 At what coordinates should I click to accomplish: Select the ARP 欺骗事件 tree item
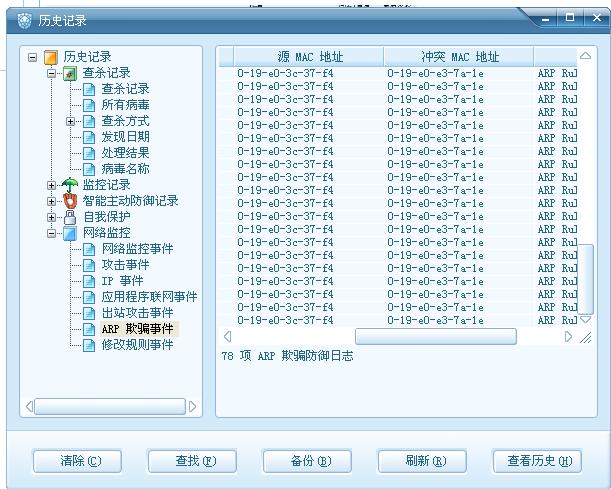point(138,329)
